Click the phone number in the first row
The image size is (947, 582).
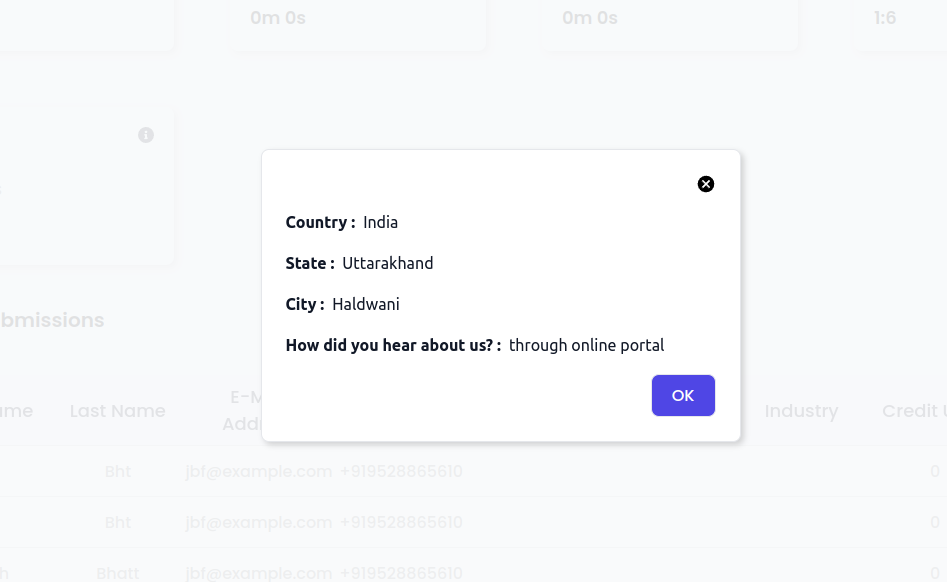[x=401, y=471]
